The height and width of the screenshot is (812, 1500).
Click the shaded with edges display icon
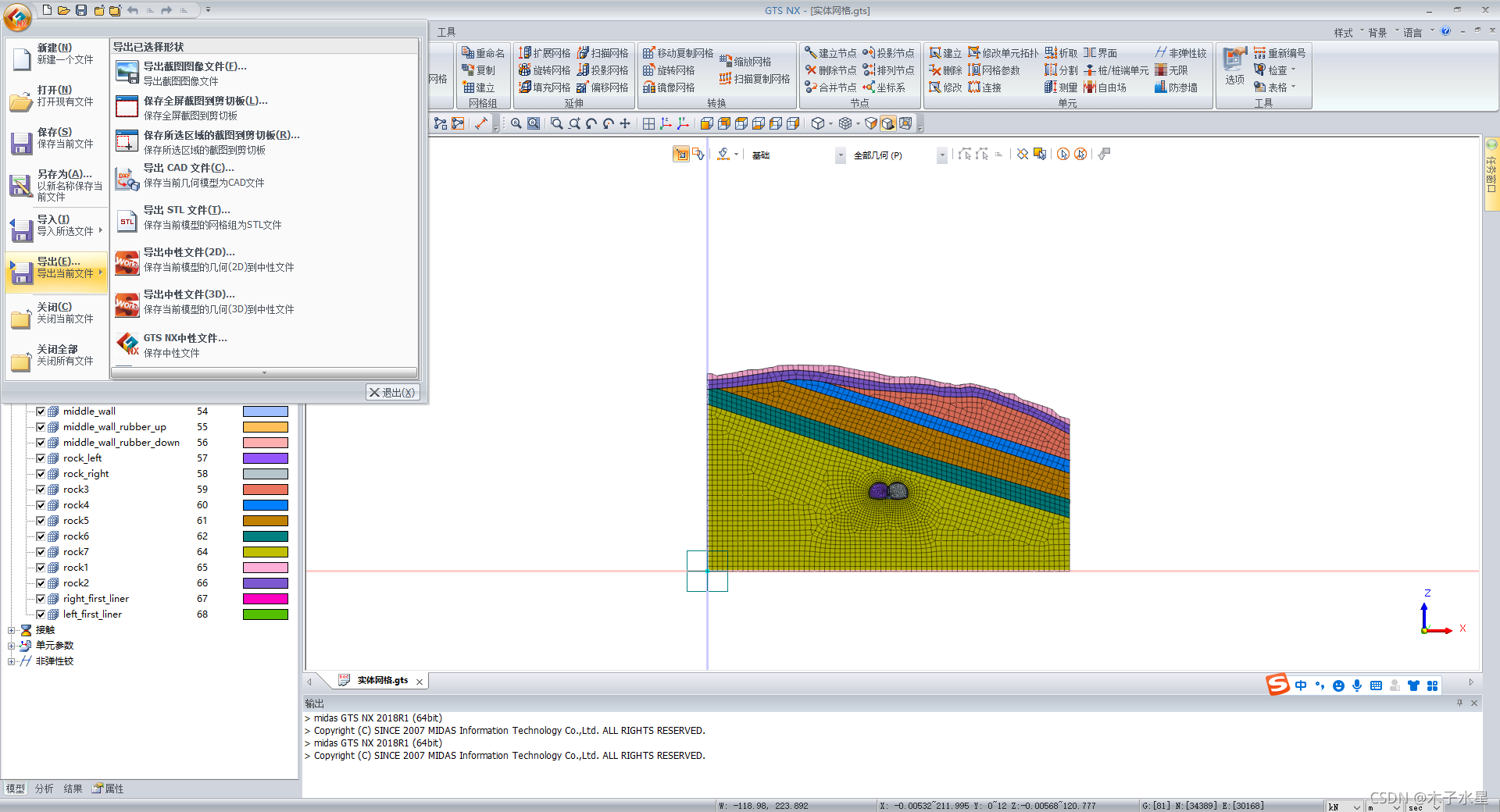[x=887, y=123]
